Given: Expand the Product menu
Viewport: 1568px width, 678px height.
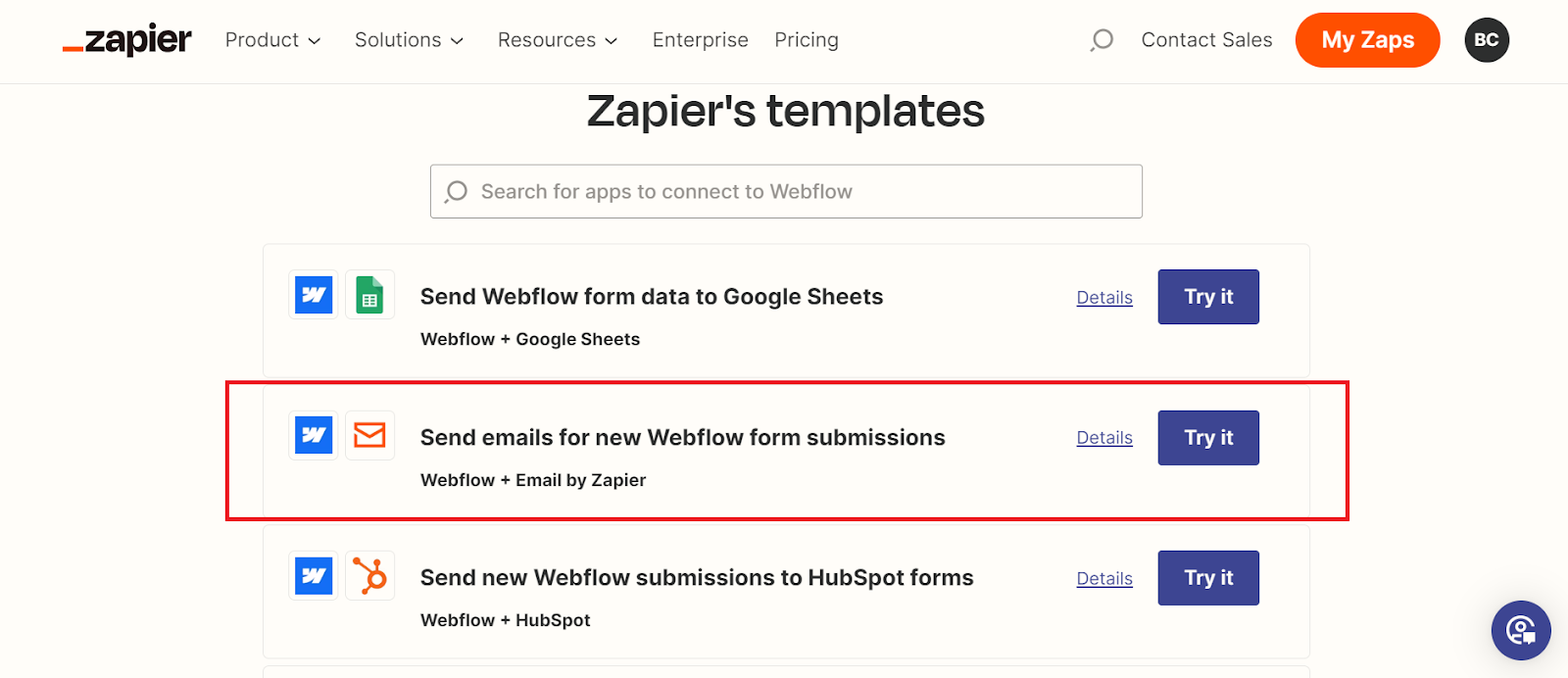Looking at the screenshot, I should tap(272, 40).
